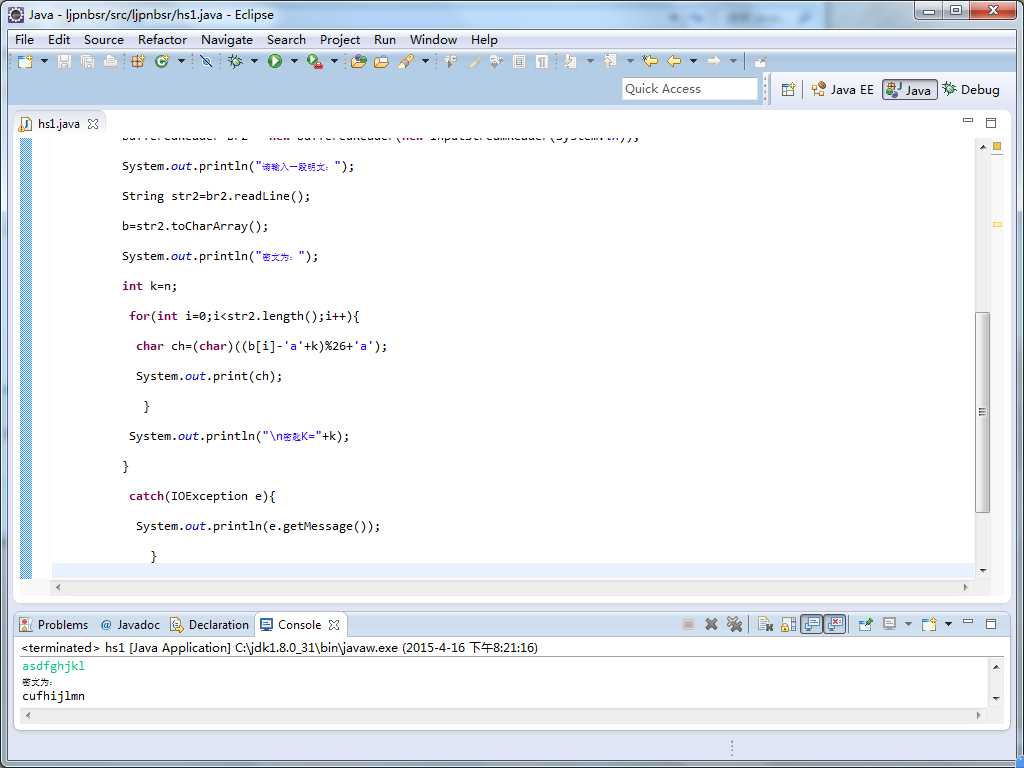Click the Print icon in toolbar
Image resolution: width=1024 pixels, height=768 pixels.
(x=110, y=62)
